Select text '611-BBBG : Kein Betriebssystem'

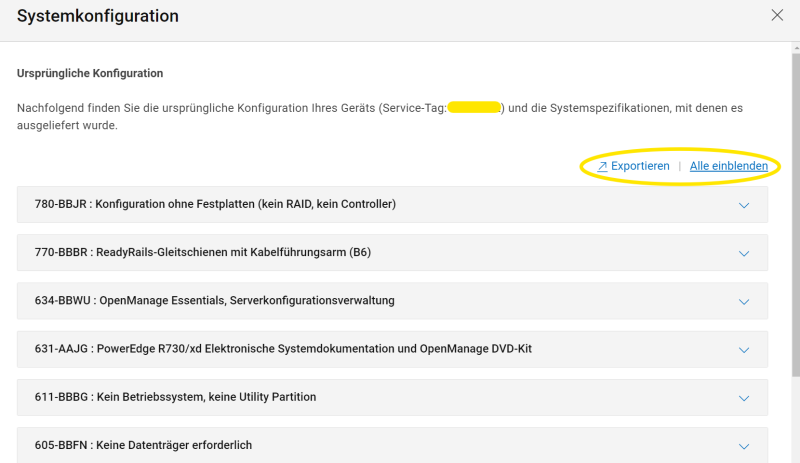click(120, 397)
